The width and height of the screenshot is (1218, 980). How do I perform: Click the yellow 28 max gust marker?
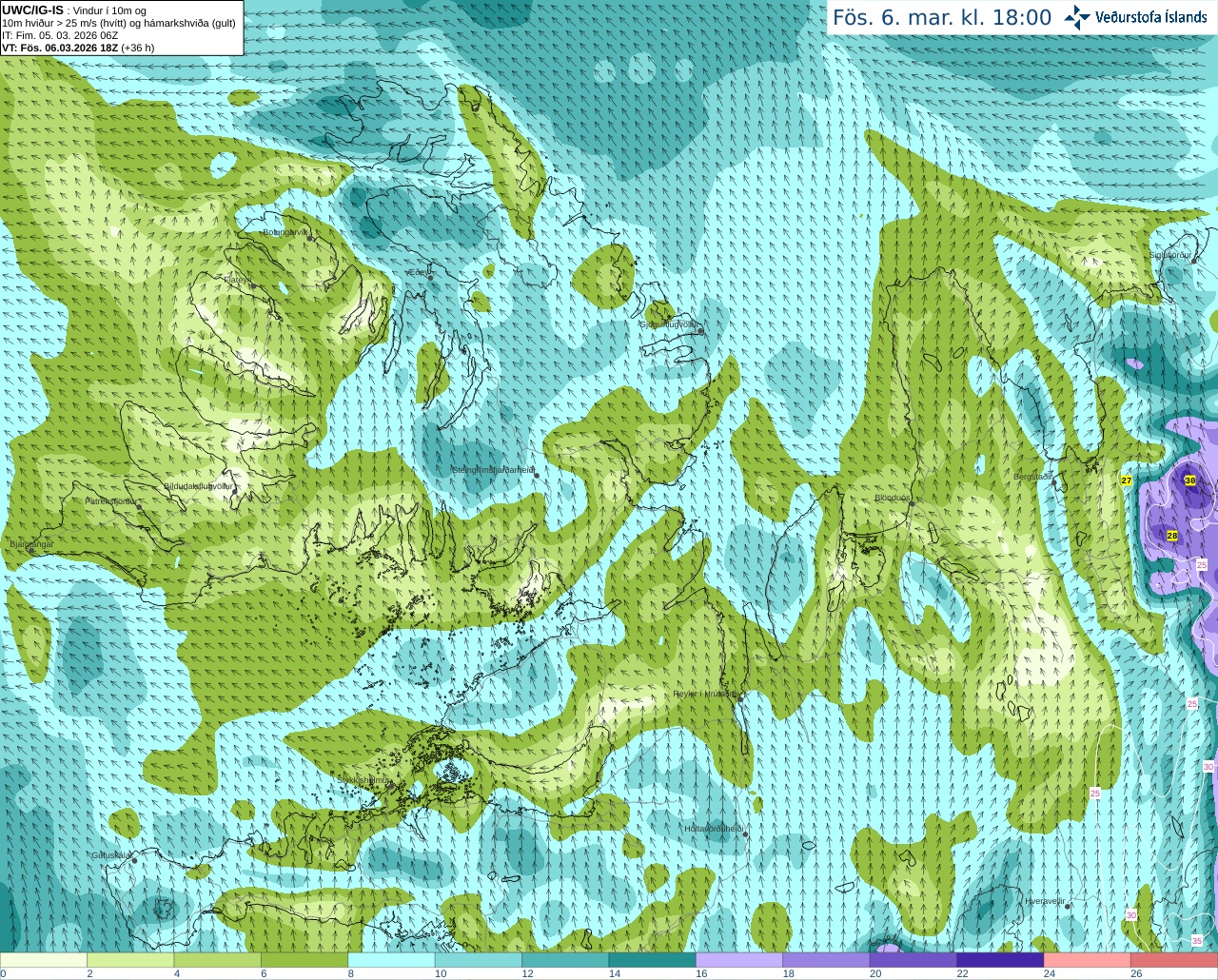point(1172,536)
